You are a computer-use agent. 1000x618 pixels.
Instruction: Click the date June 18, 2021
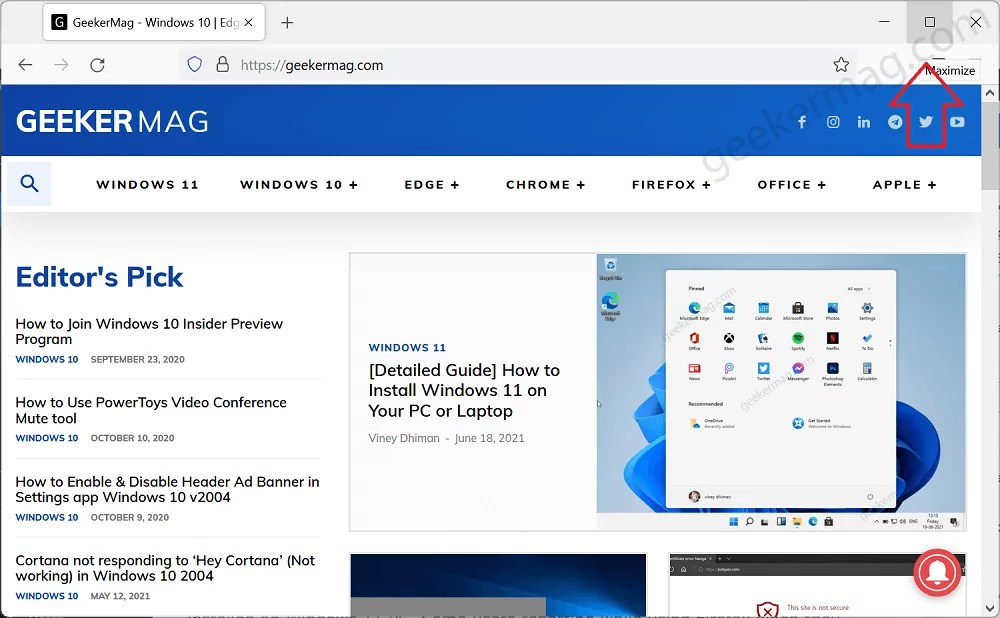[489, 438]
